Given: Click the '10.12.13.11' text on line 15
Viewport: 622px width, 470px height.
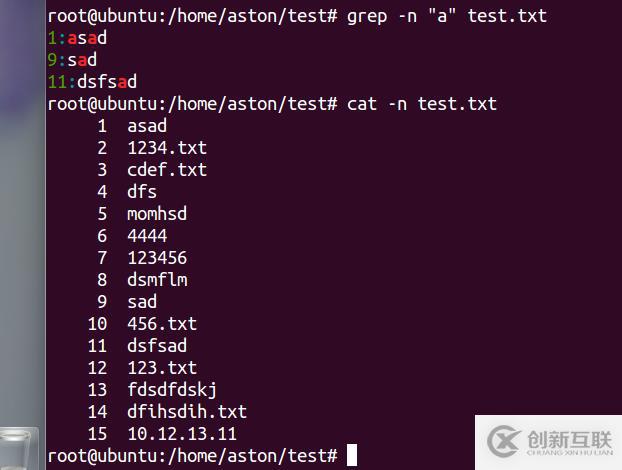Looking at the screenshot, I should pos(182,434).
